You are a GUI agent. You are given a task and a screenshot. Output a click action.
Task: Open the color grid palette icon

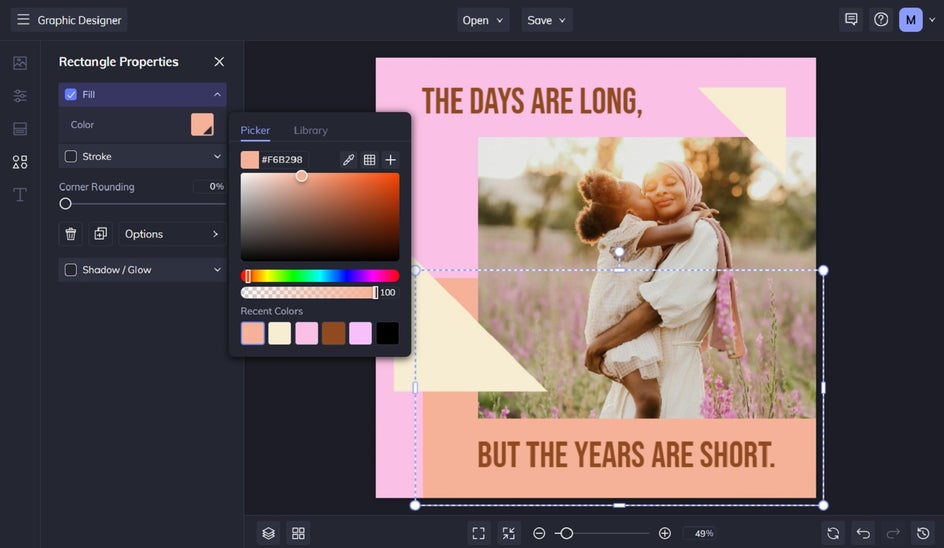click(369, 160)
